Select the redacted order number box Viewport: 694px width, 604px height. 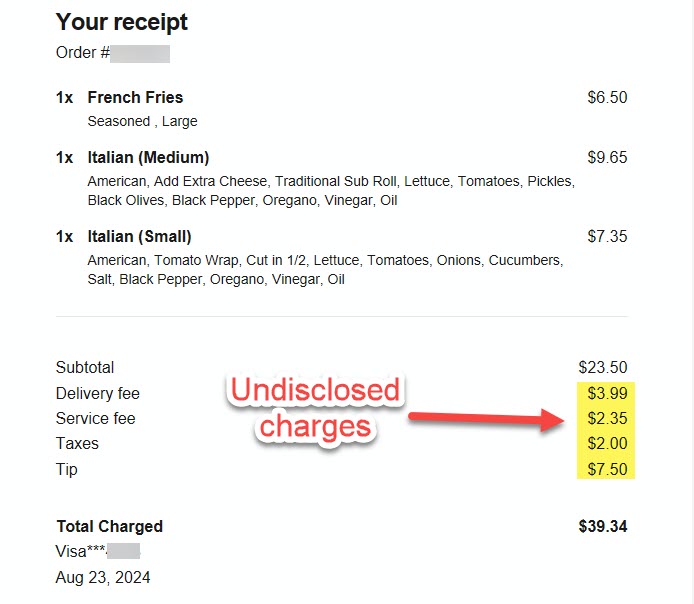pos(140,53)
